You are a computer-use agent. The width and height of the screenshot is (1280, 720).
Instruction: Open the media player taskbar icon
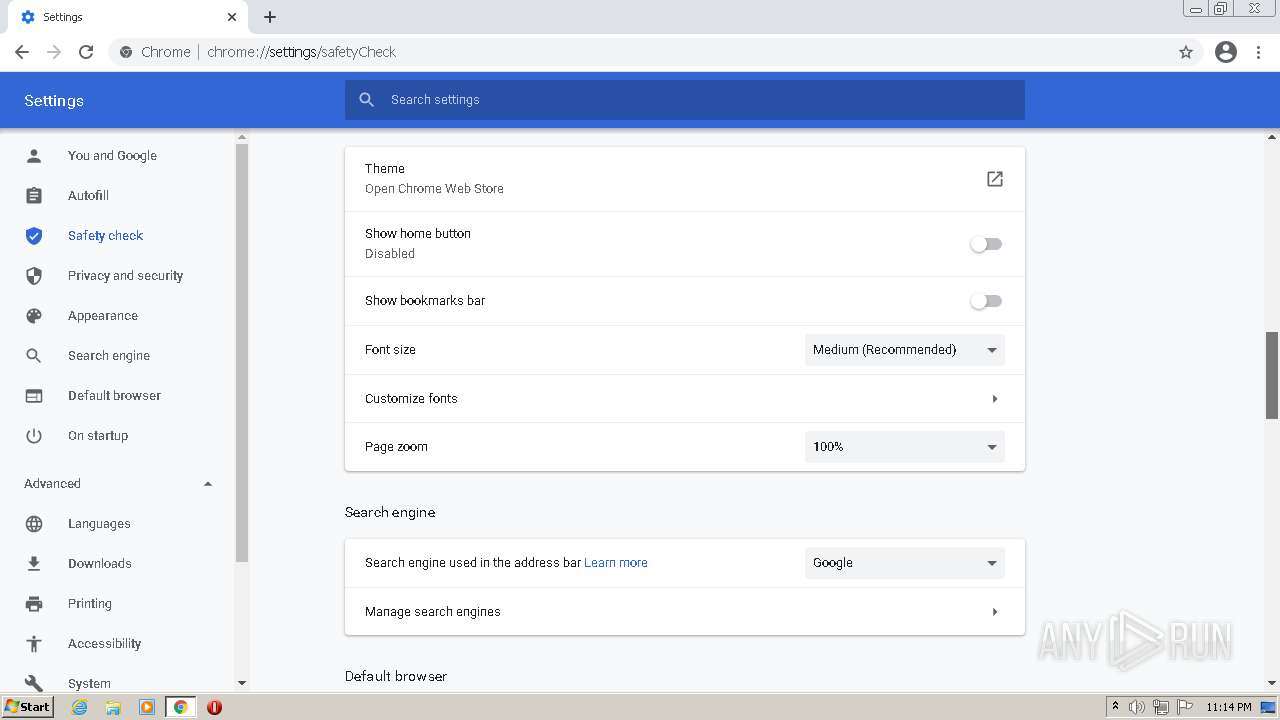[147, 707]
